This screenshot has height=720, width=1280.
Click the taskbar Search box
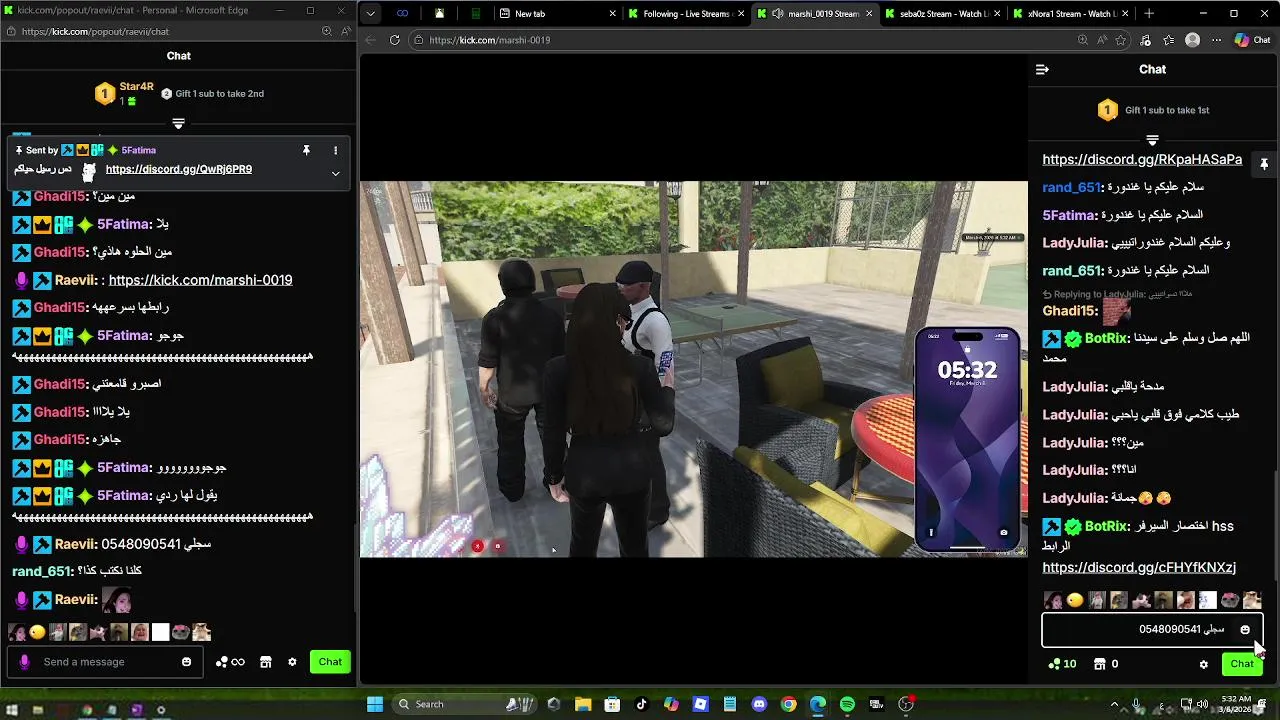click(465, 704)
